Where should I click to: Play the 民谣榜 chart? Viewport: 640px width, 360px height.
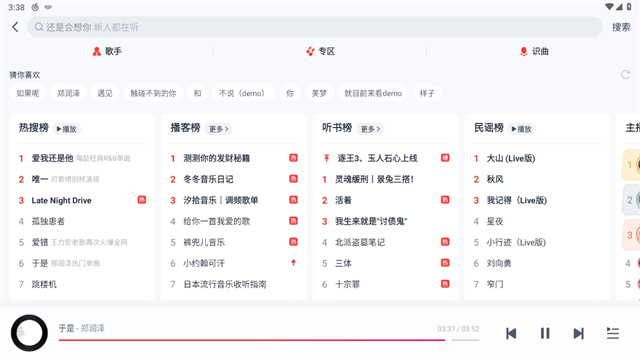pos(522,129)
